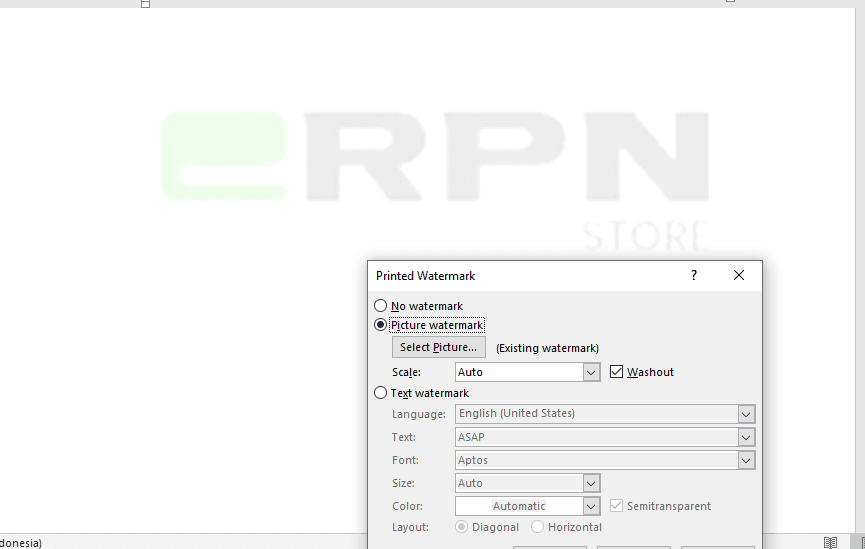Open the Scale dropdown arrow
Screen dimensions: 865x549
click(591, 372)
